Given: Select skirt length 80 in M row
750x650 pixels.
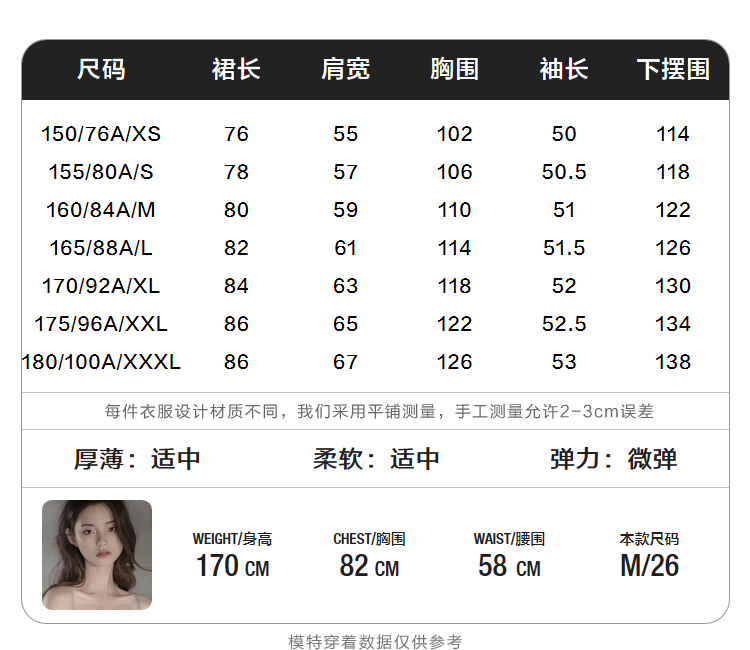Looking at the screenshot, I should click(x=236, y=210).
